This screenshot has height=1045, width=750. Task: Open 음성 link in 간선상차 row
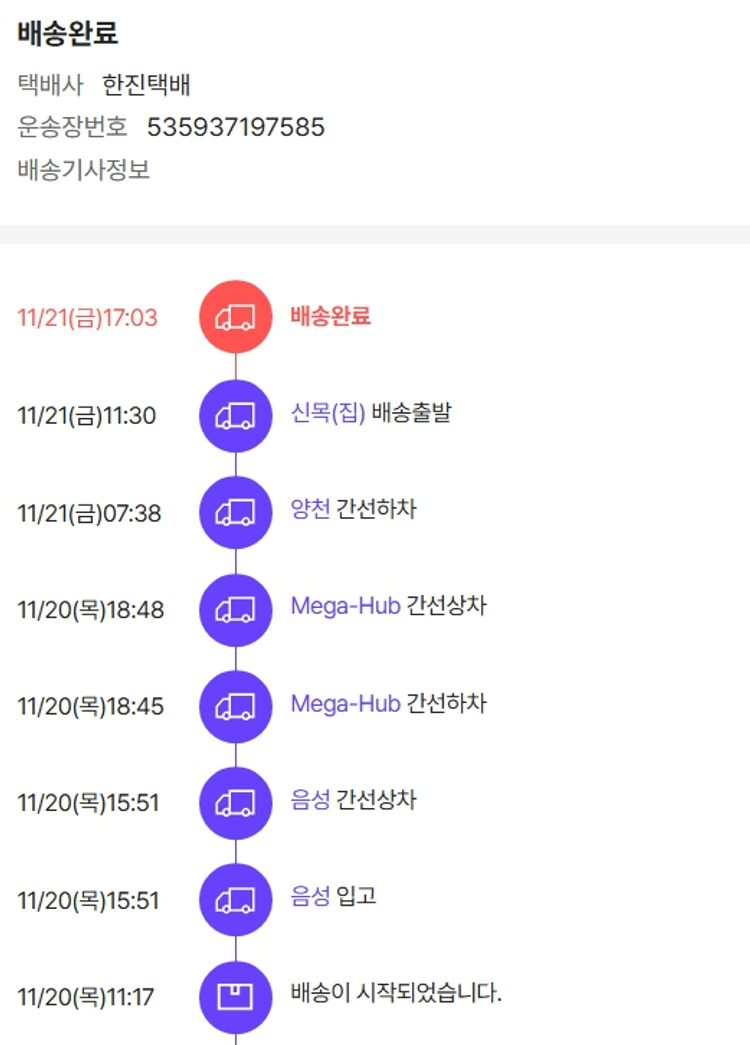coord(310,800)
